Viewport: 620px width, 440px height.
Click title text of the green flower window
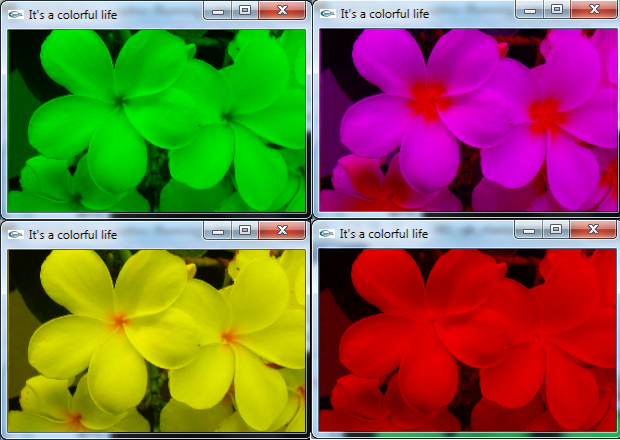(73, 15)
